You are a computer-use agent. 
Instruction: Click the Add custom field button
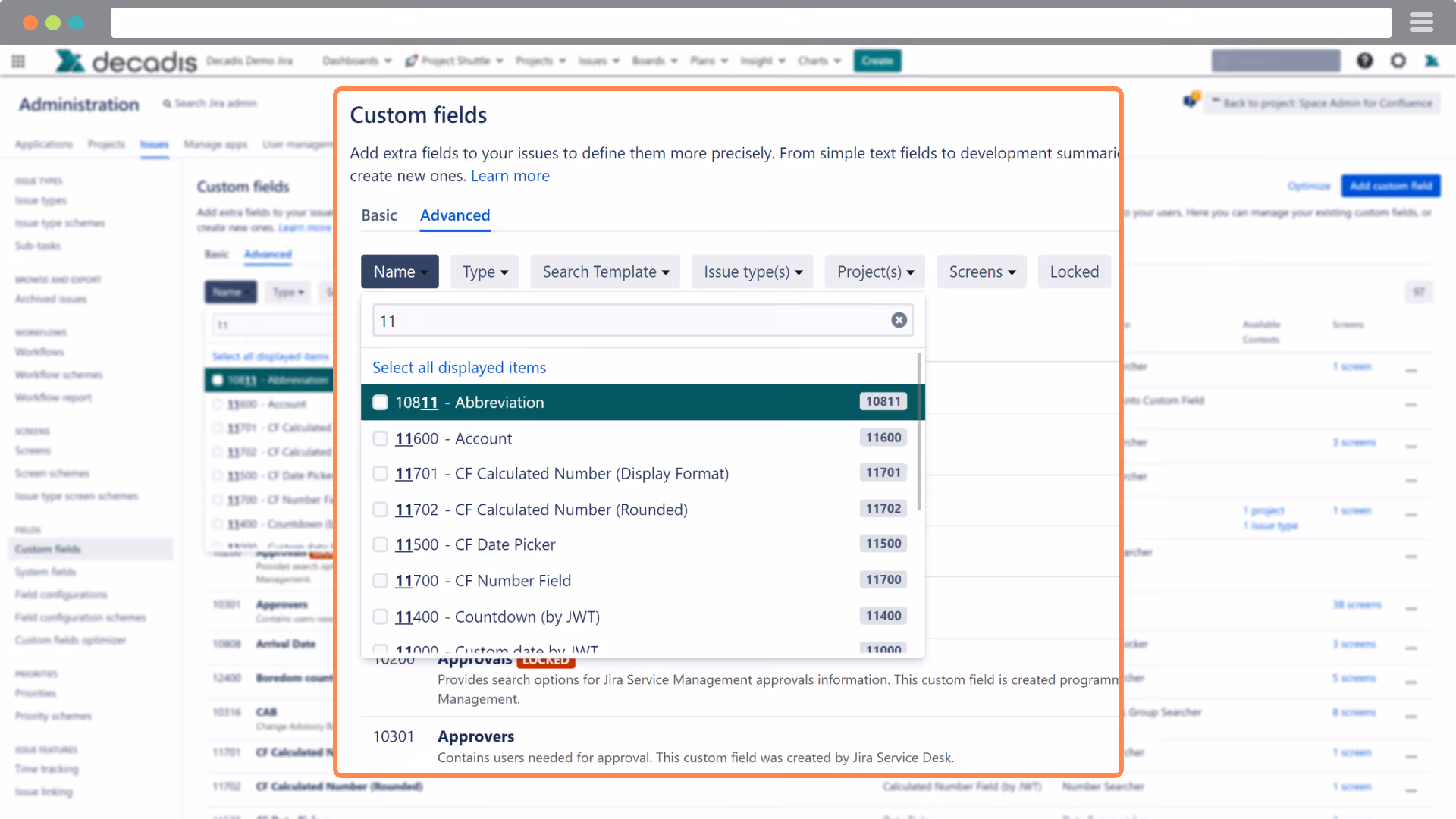point(1390,186)
